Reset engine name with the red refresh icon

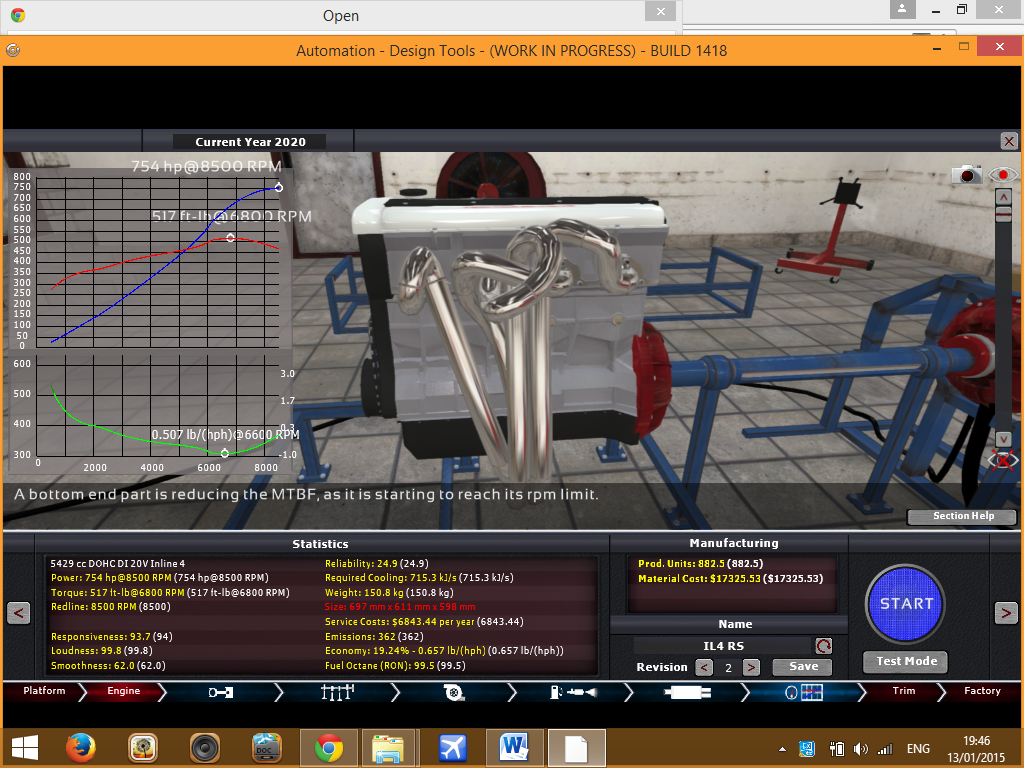point(824,646)
